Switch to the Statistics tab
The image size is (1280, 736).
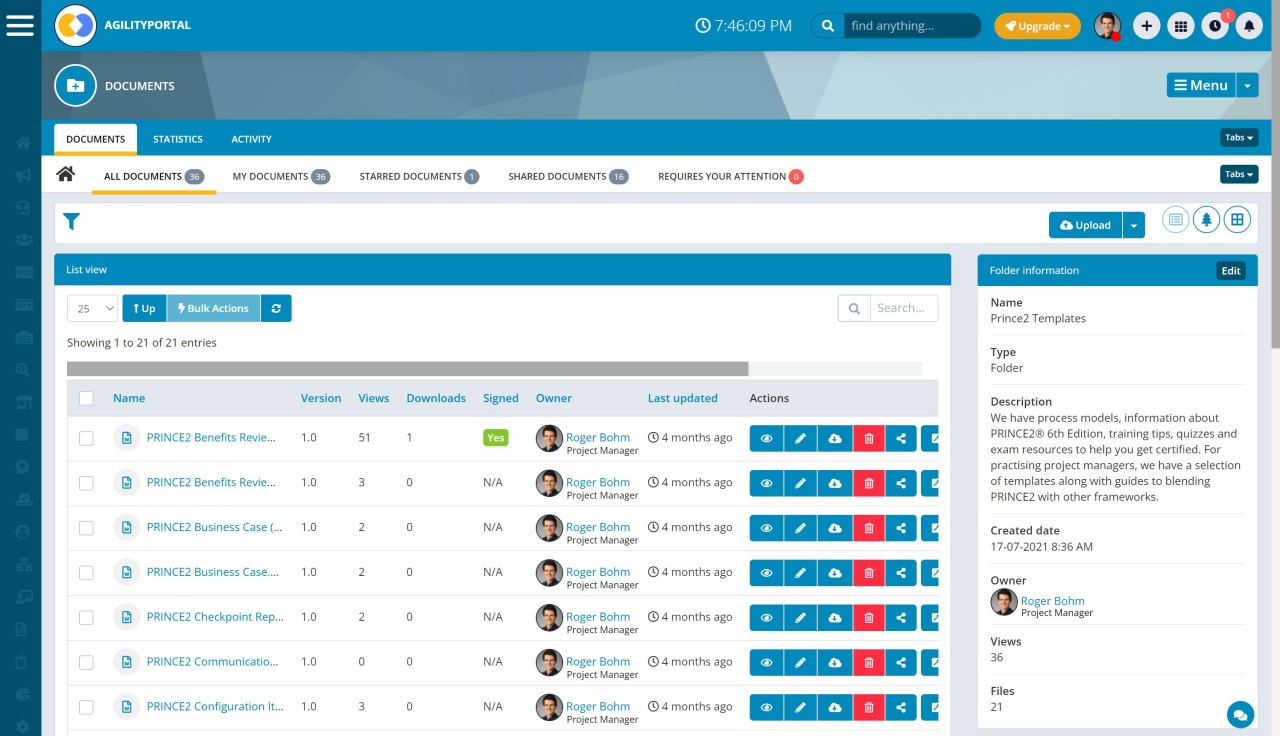[x=177, y=139]
